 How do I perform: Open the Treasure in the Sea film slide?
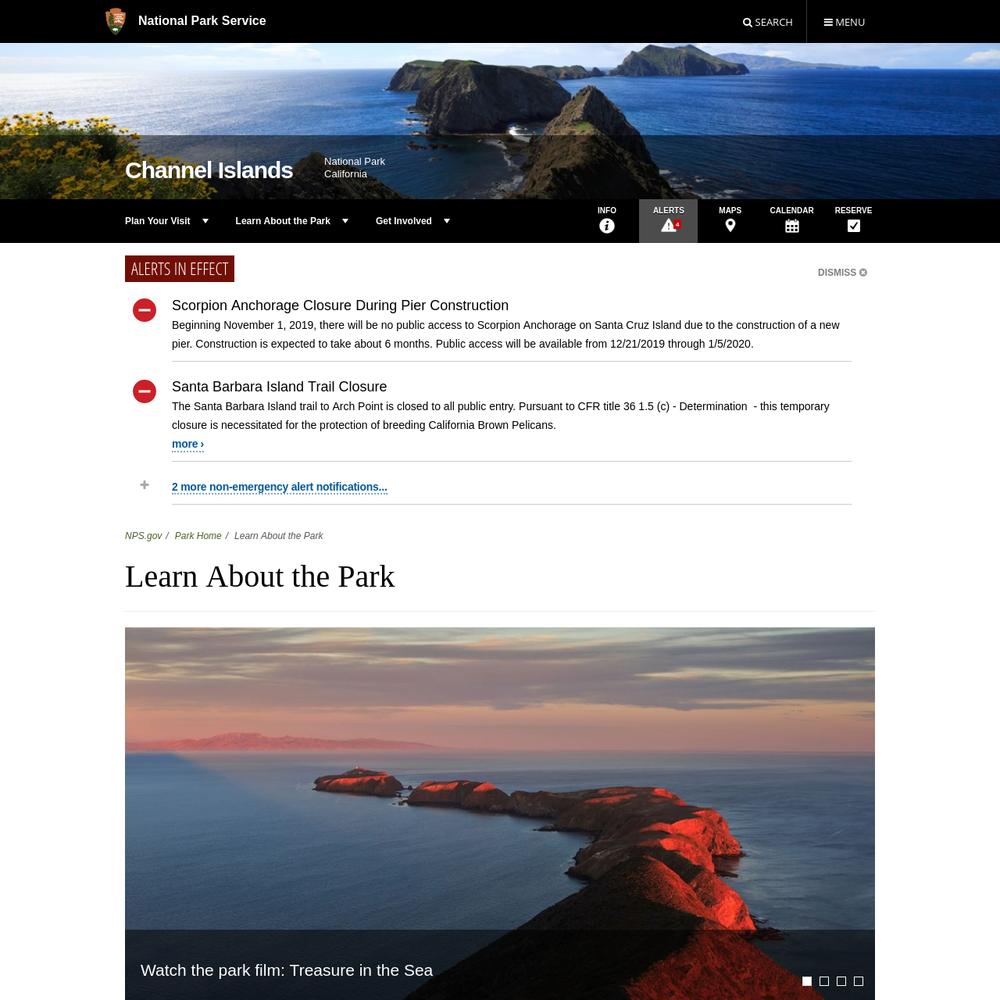point(286,970)
